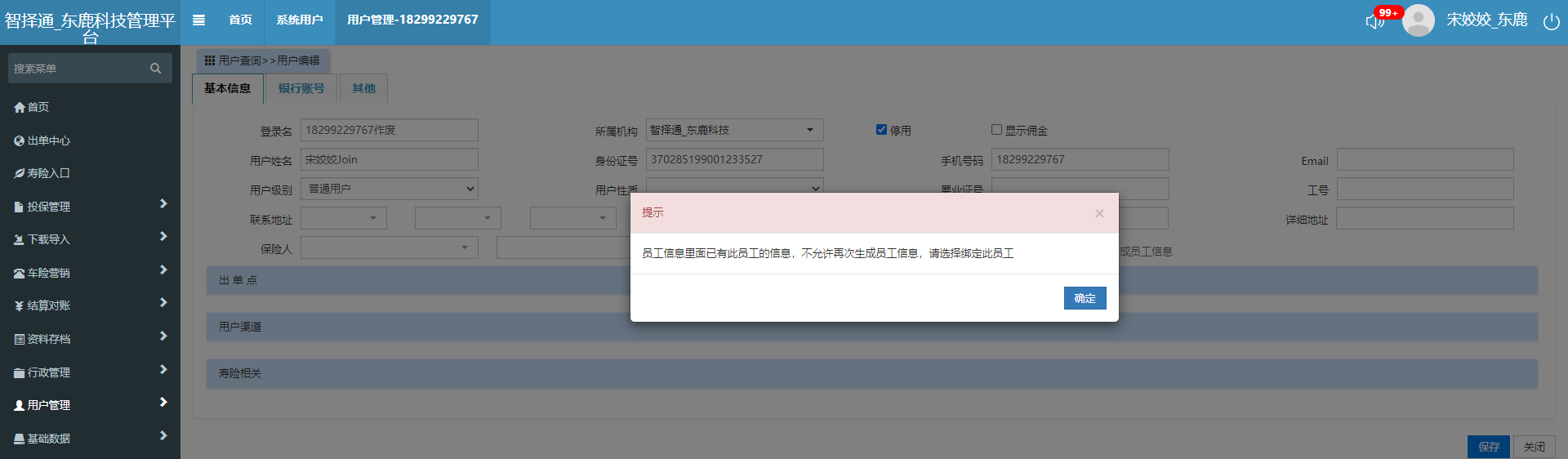The width and height of the screenshot is (1568, 459).
Task: Click the 宋姣姣_东鹿 username link
Action: click(x=1487, y=20)
